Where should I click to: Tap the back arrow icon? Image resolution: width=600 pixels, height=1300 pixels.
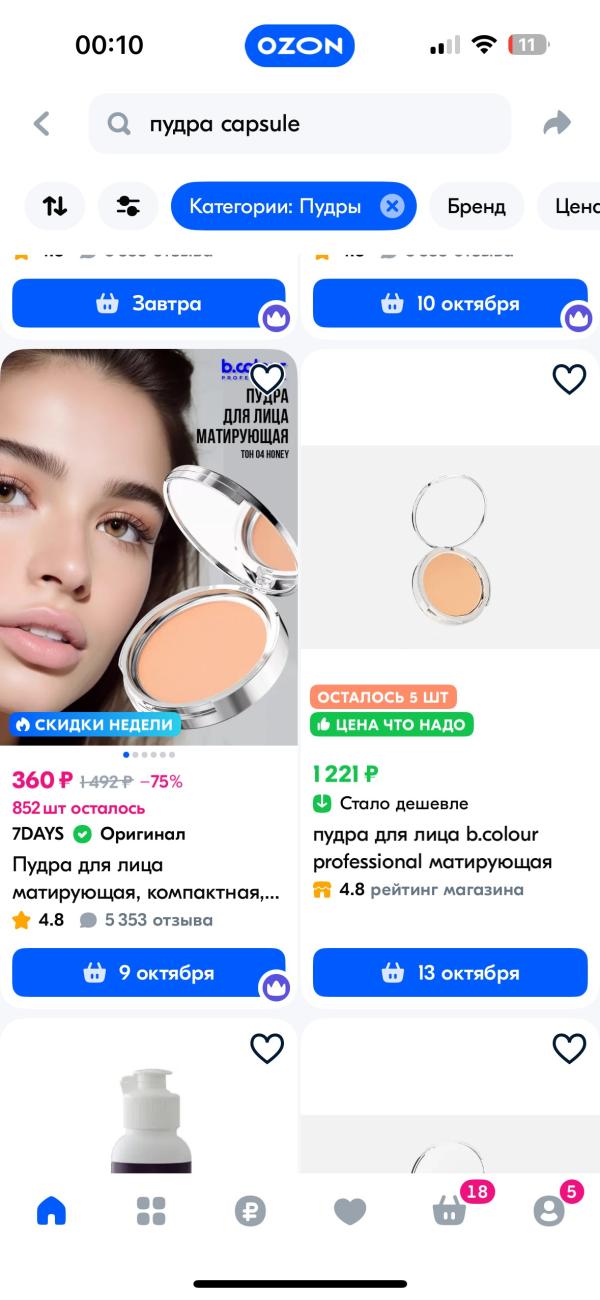tap(41, 124)
